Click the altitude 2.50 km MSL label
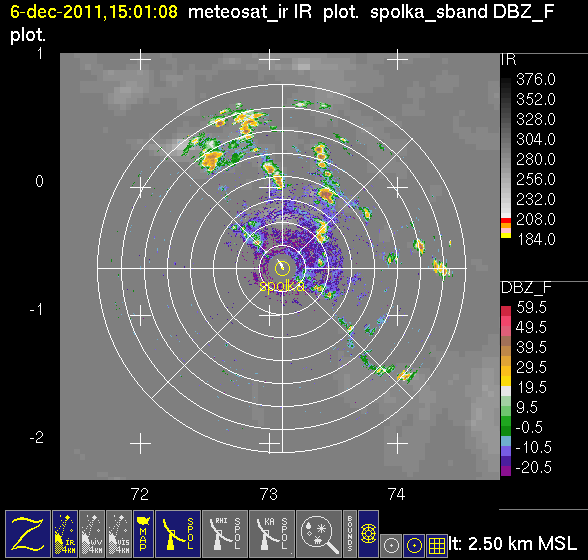 tap(513, 543)
